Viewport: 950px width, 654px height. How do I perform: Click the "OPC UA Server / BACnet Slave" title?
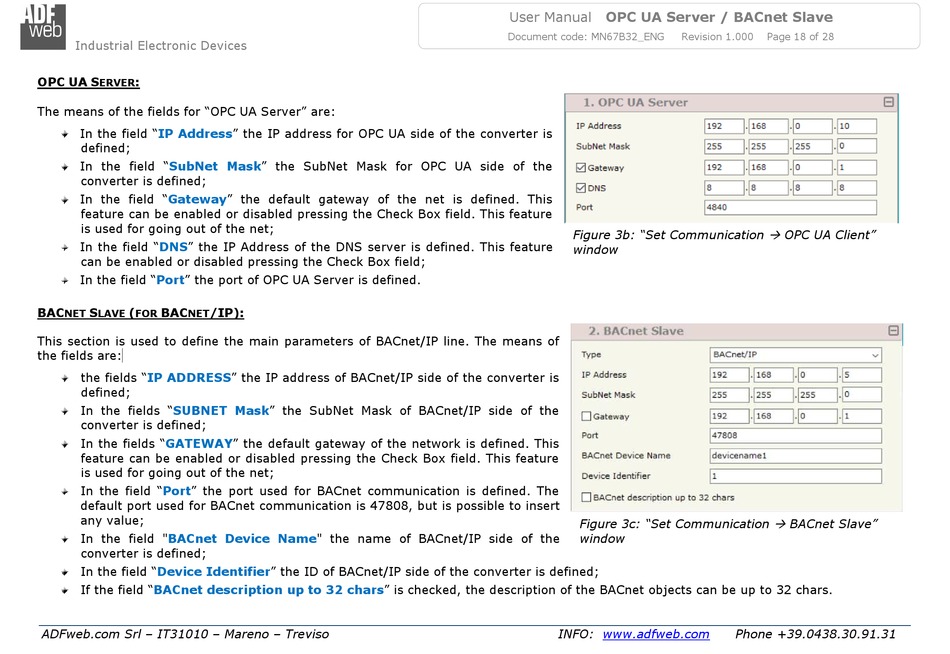coord(719,17)
